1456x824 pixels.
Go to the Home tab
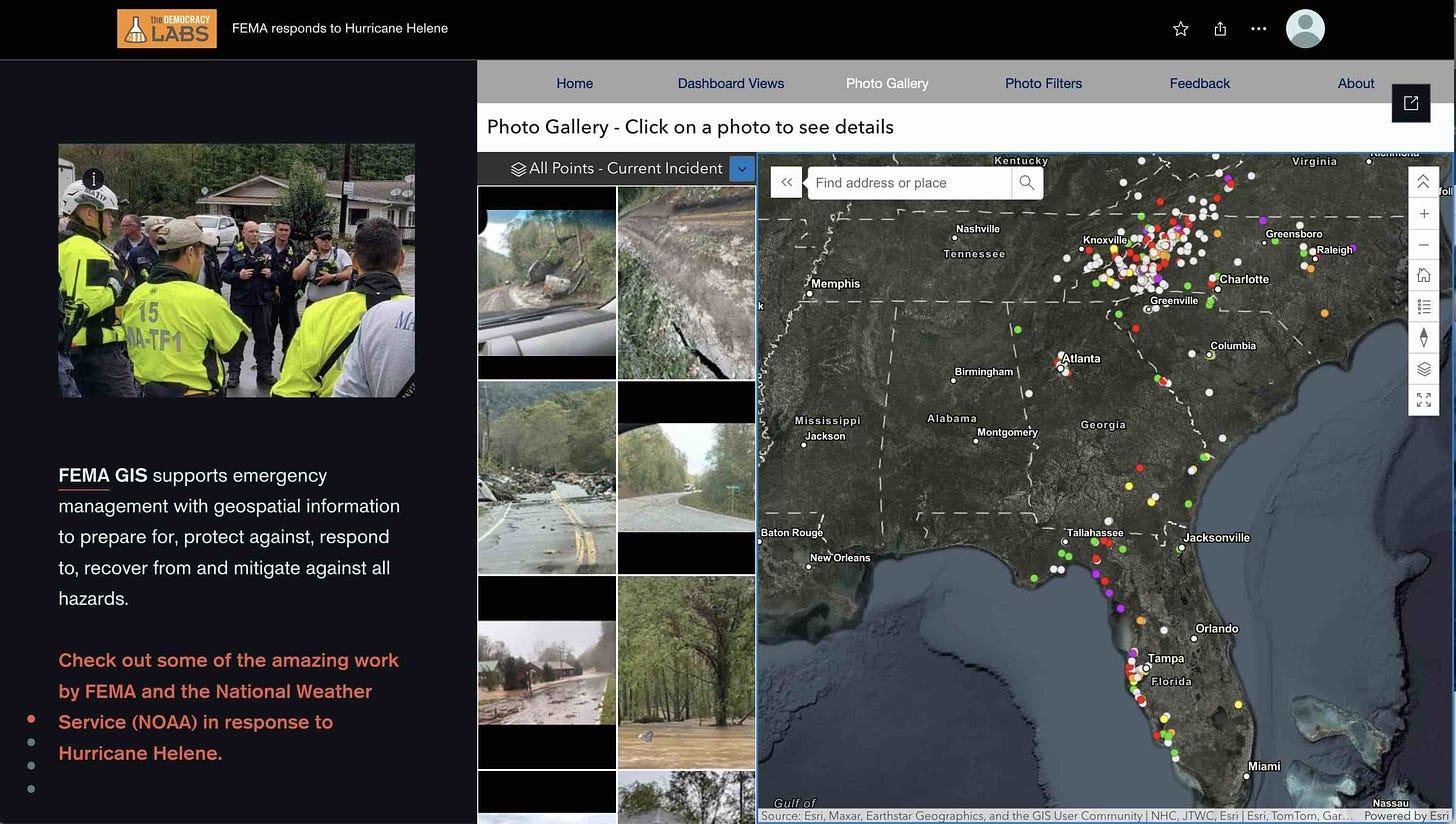[x=574, y=83]
